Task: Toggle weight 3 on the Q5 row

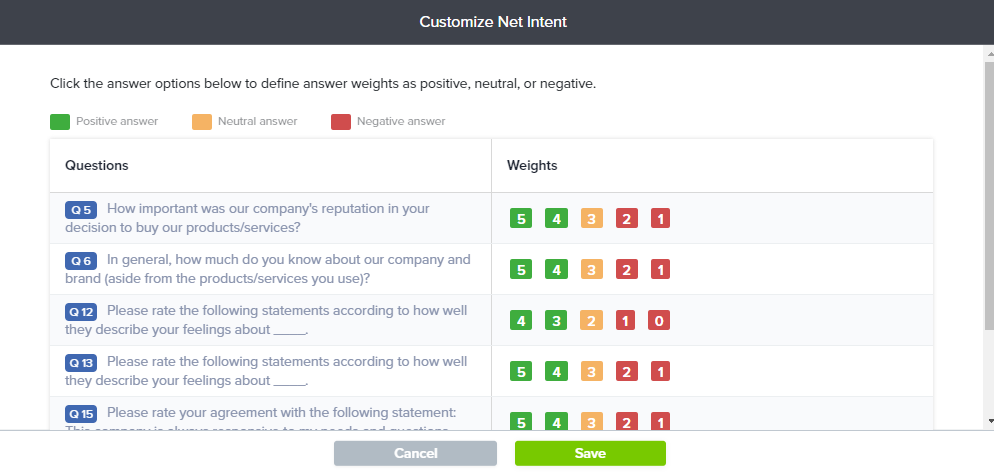Action: 591,218
